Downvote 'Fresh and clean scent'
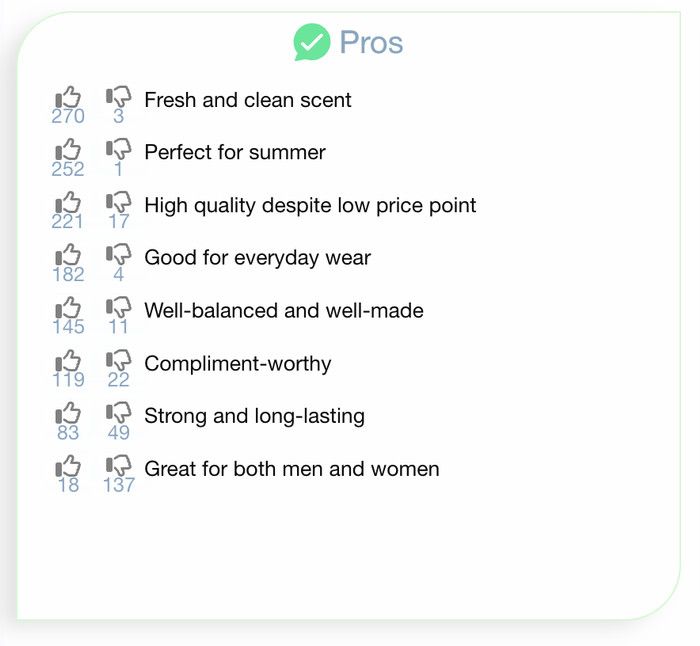 119,96
